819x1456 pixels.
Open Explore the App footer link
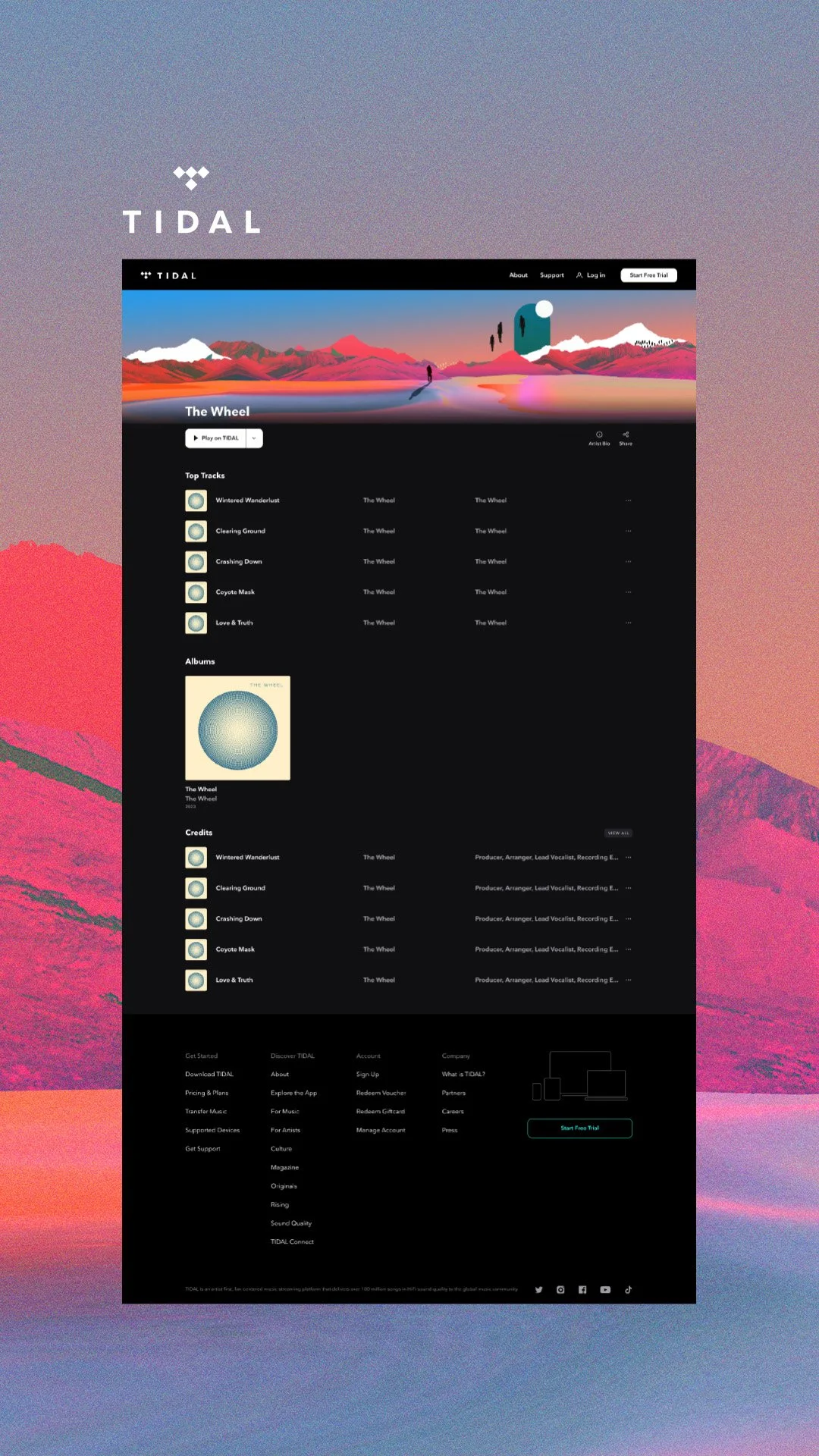294,1094
